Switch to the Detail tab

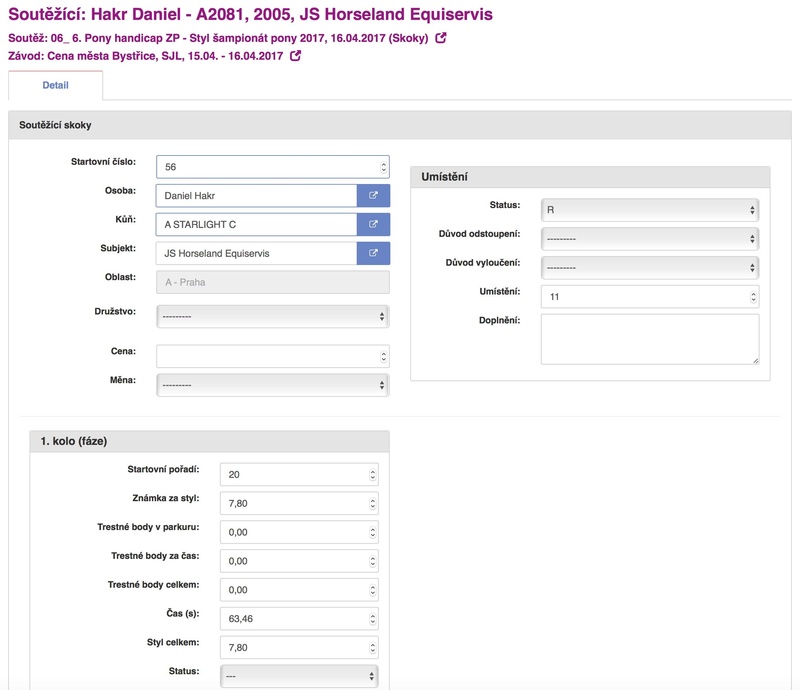tap(55, 86)
